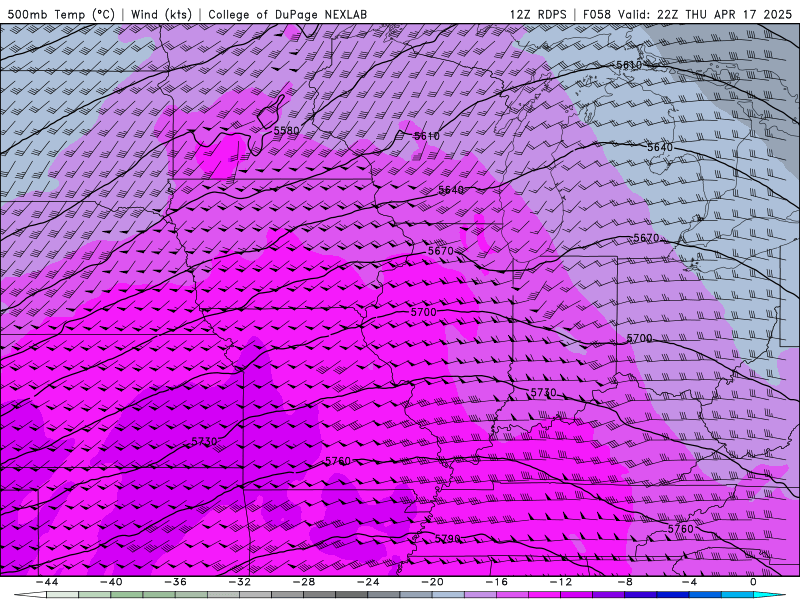Click the "F058" forecast hour text
This screenshot has height=600, width=800.
[x=596, y=14]
